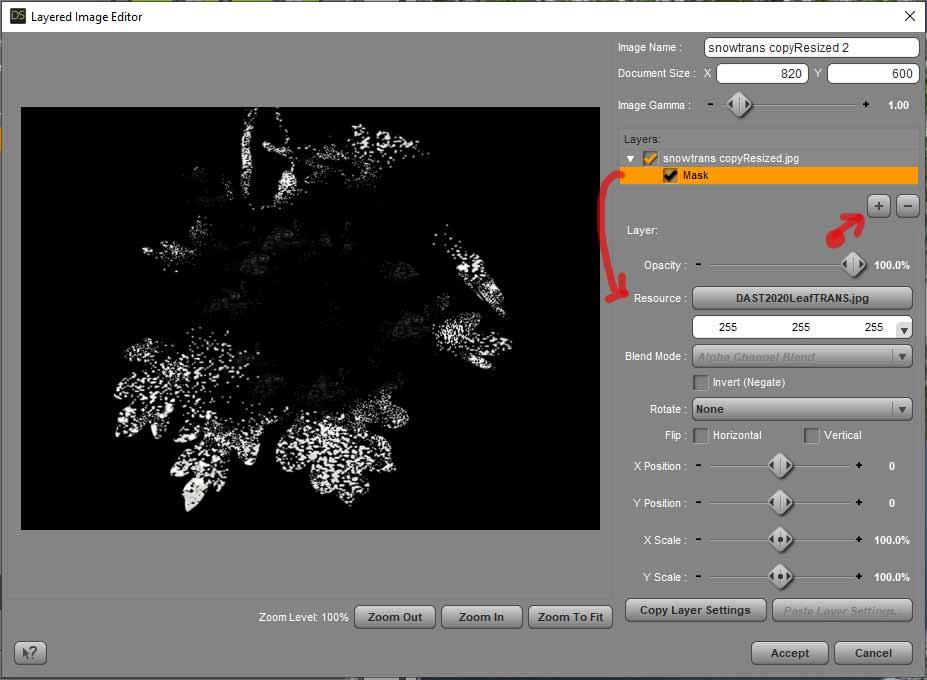Click the Opacity slider handle
927x680 pixels.
[853, 265]
